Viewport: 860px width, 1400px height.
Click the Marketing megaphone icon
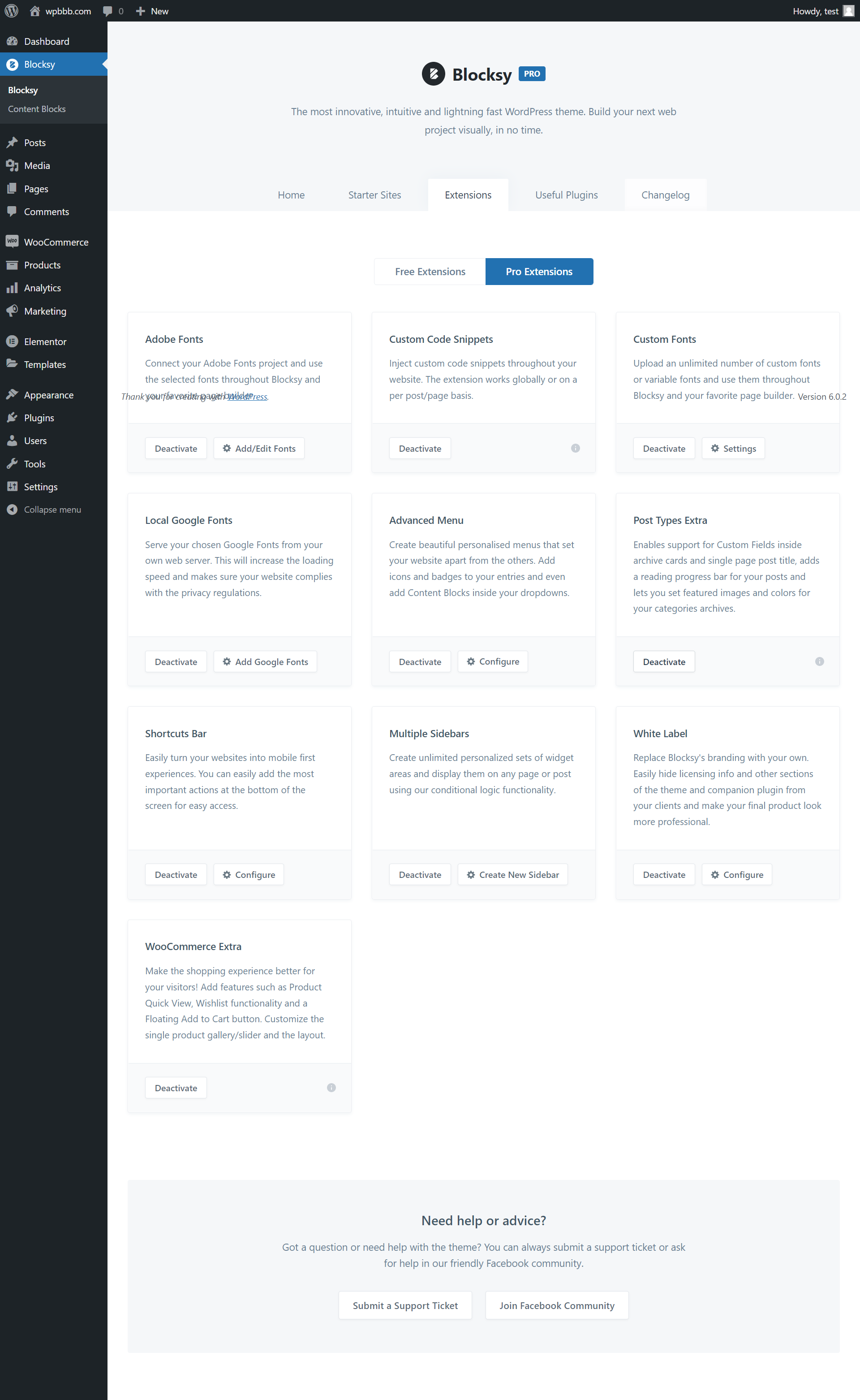(13, 311)
